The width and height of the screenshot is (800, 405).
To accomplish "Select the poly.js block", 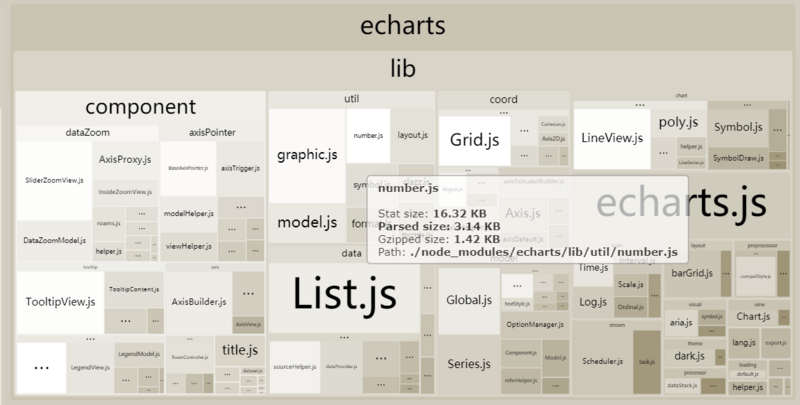I will pyautogui.click(x=678, y=123).
